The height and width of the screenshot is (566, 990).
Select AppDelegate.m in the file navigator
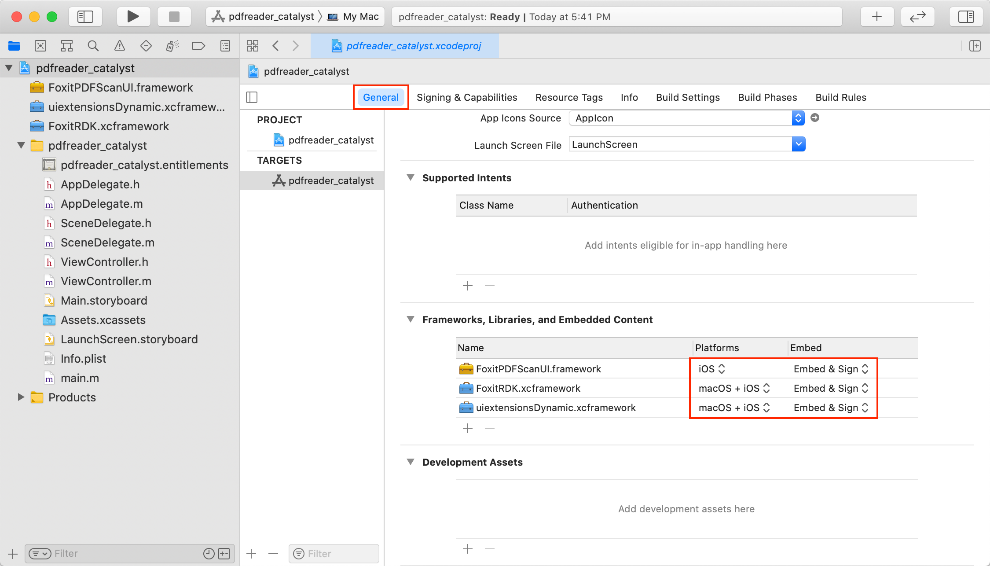[99, 204]
